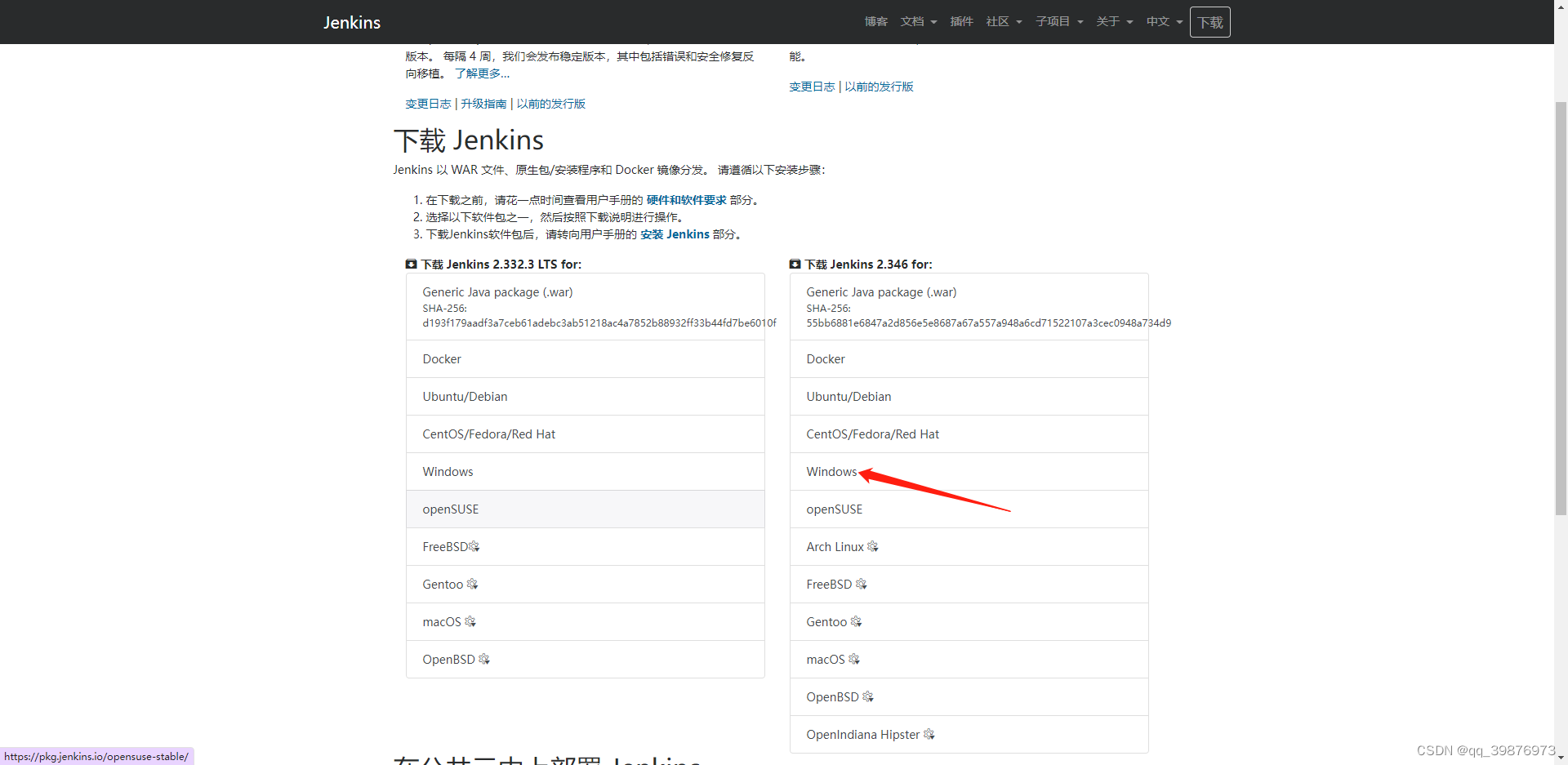The height and width of the screenshot is (765, 1568).
Task: Expand the 子项目 dropdown menu
Action: [1059, 21]
